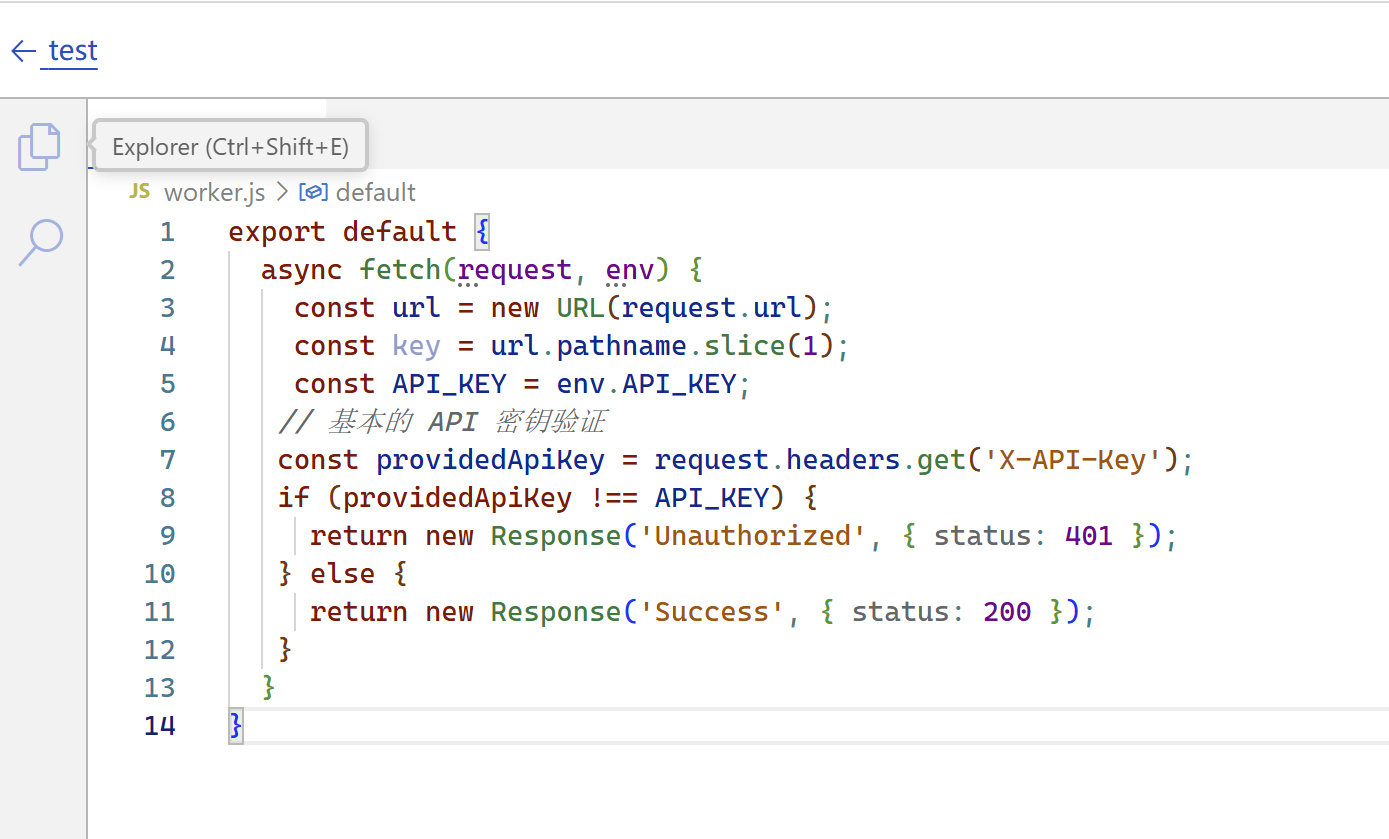Image resolution: width=1389 pixels, height=839 pixels.
Task: Open the Search panel icon
Action: tap(40, 242)
